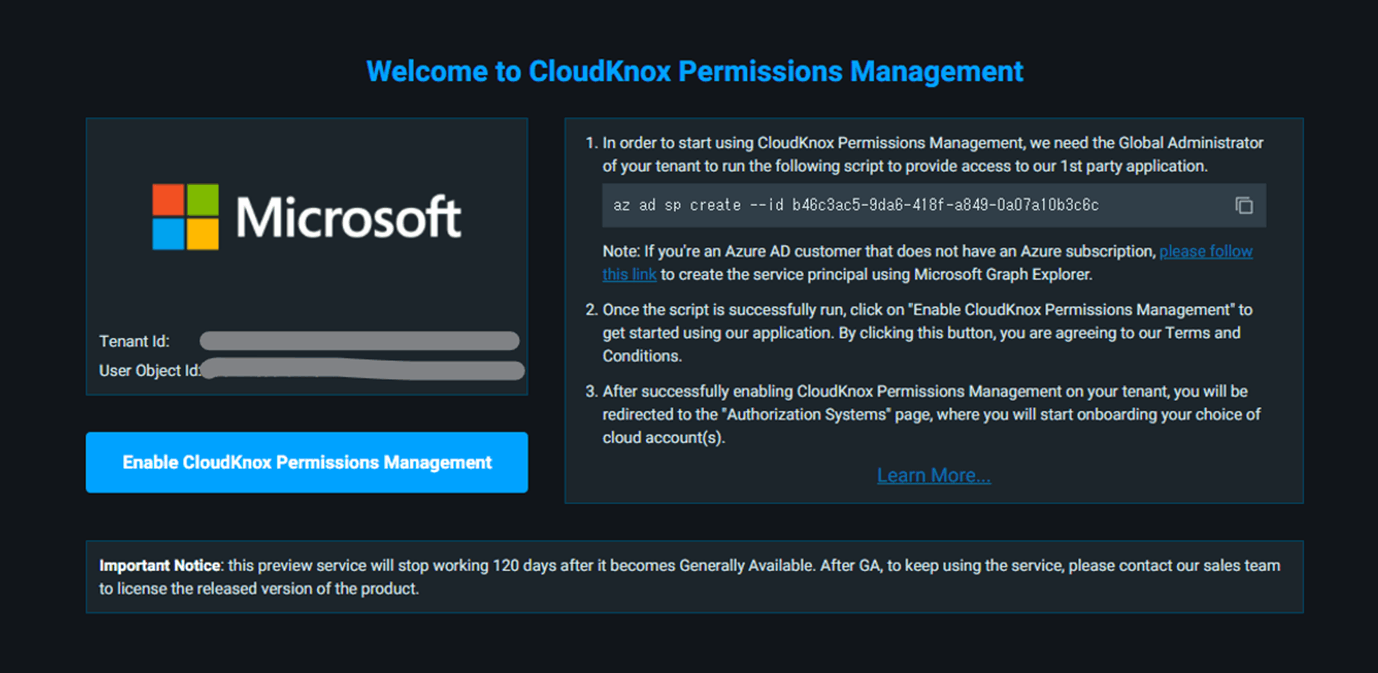Click the az ad sp create command text

[856, 205]
